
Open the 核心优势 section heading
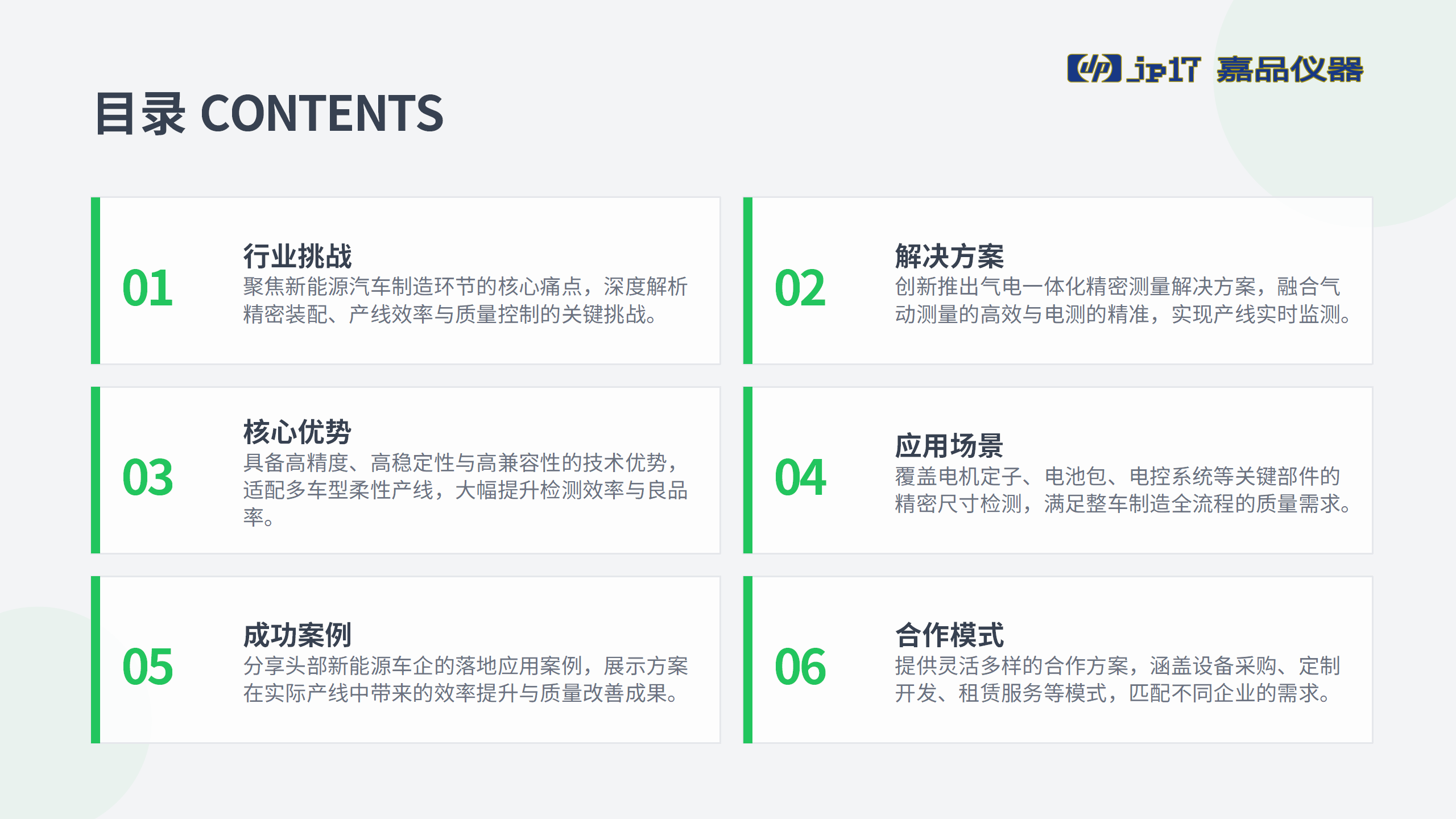point(297,432)
